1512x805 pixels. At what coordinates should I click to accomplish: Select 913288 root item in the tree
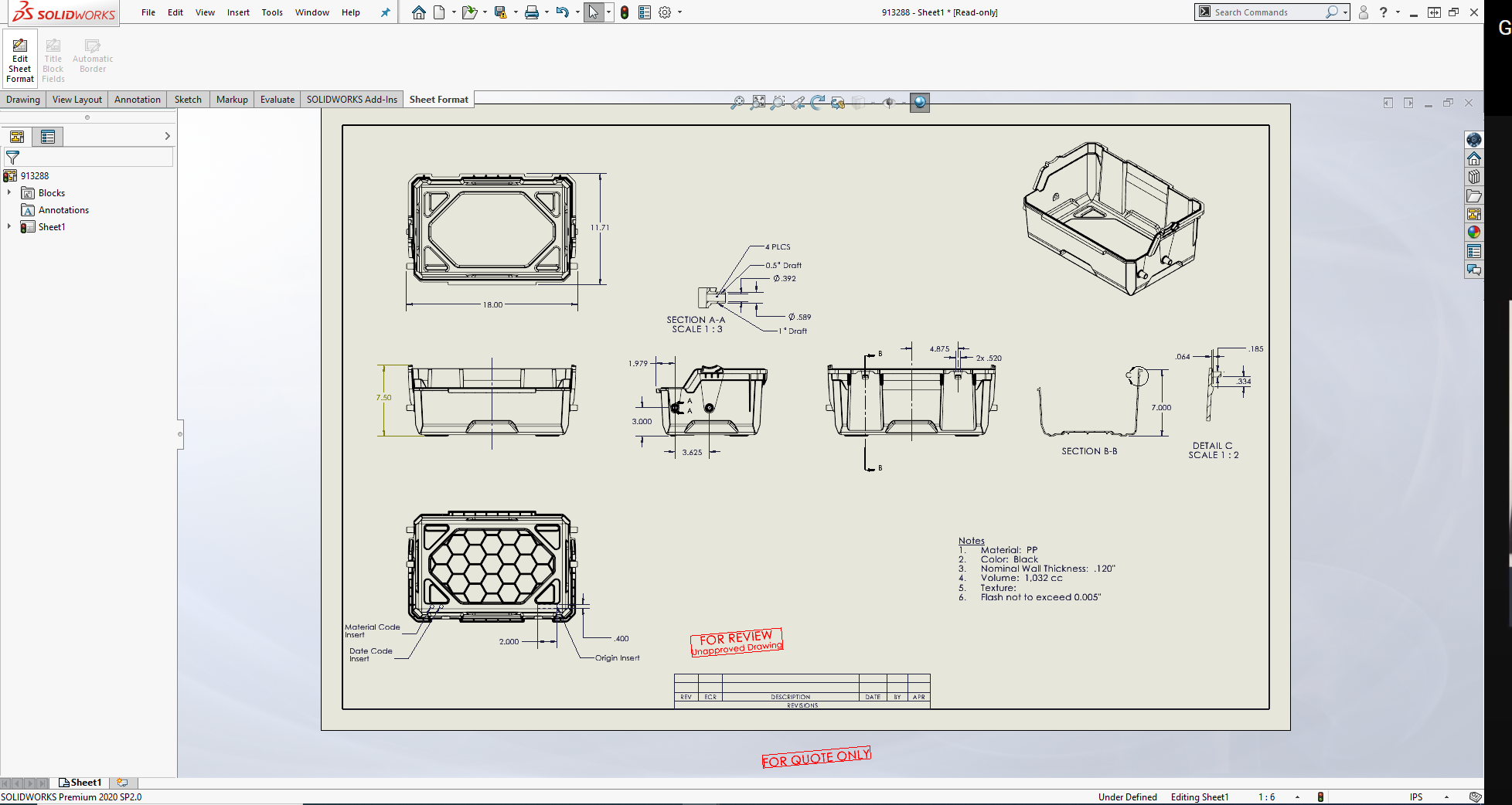pyautogui.click(x=34, y=176)
